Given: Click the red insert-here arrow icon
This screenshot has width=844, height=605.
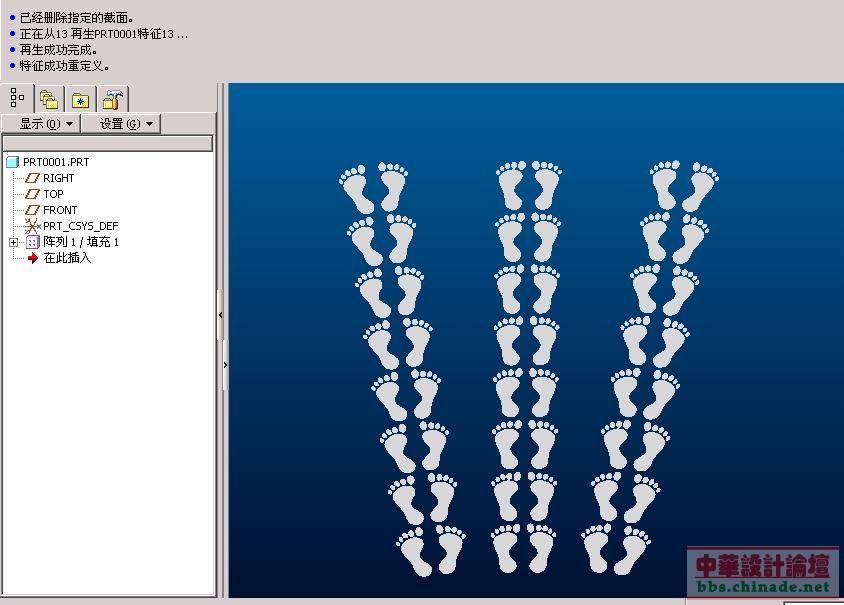Looking at the screenshot, I should [33, 258].
